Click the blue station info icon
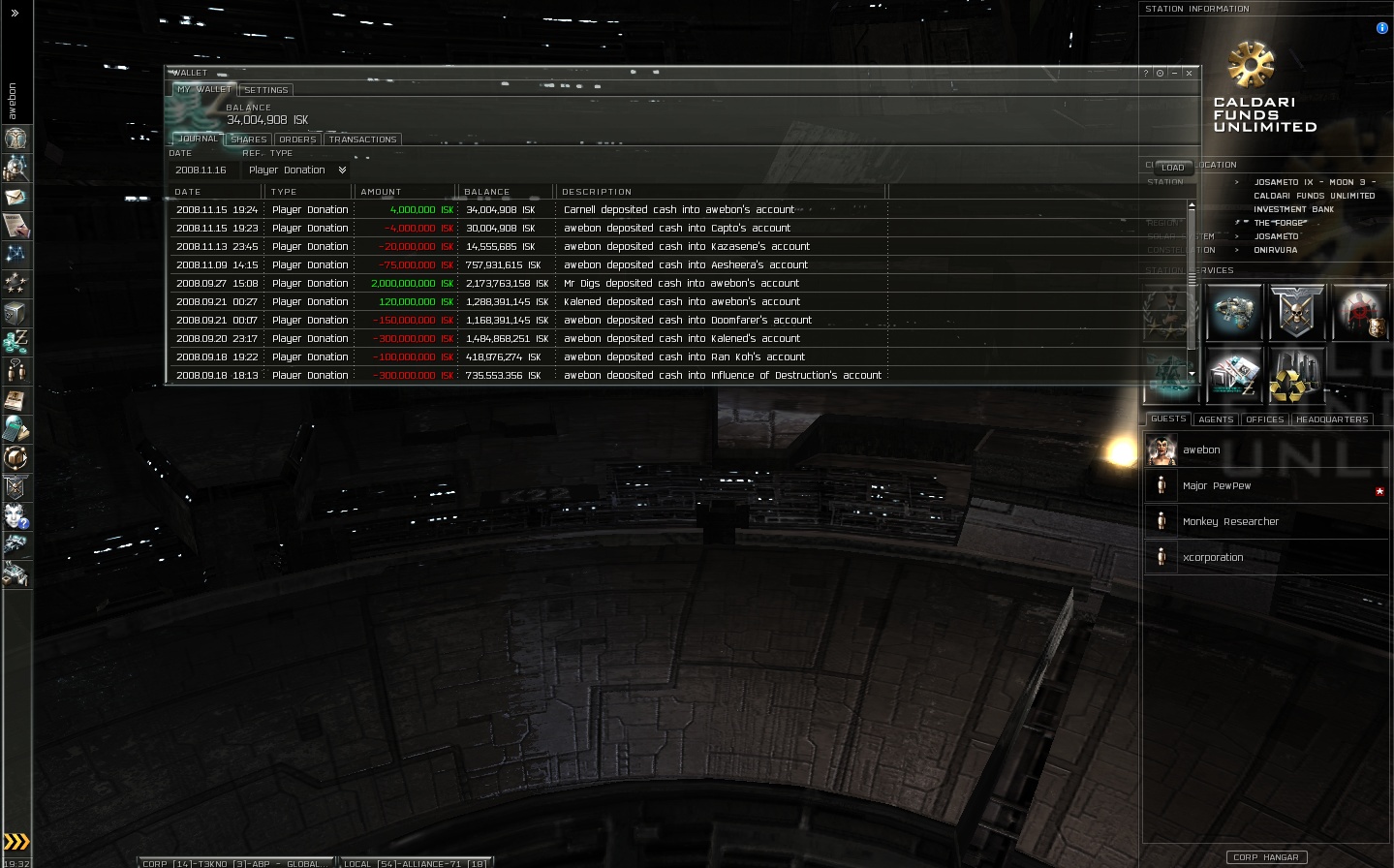Image resolution: width=1394 pixels, height=868 pixels. (1381, 28)
